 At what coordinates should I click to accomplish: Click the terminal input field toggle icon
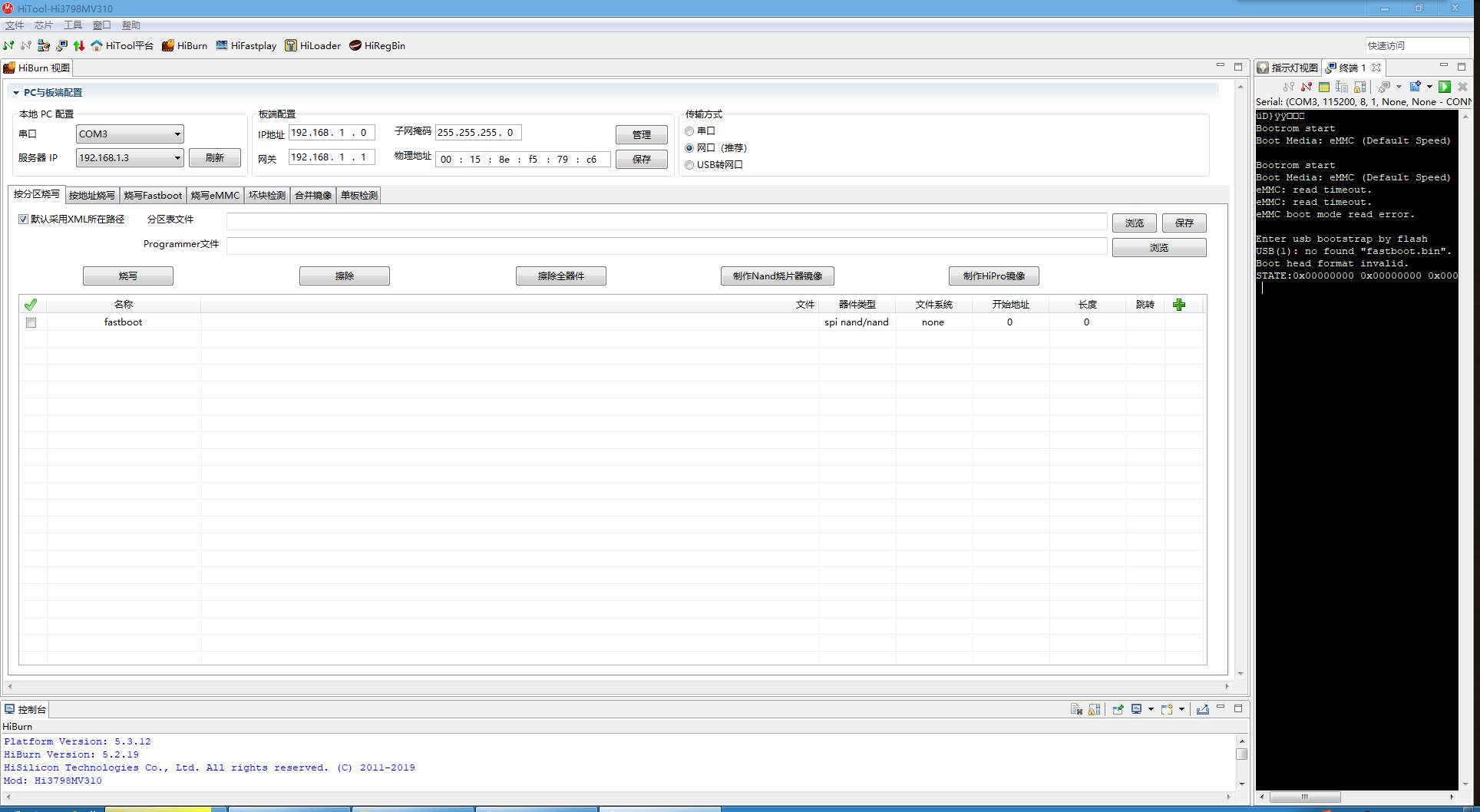pos(1341,87)
